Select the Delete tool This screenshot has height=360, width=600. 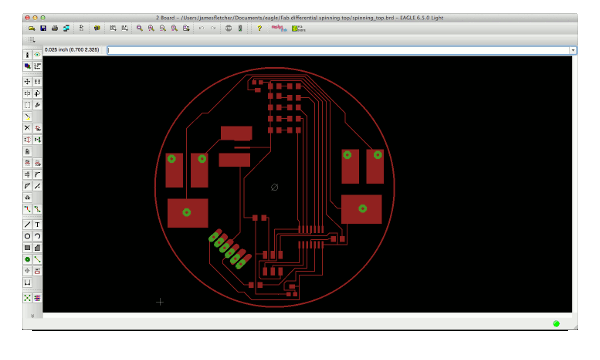tap(27, 128)
